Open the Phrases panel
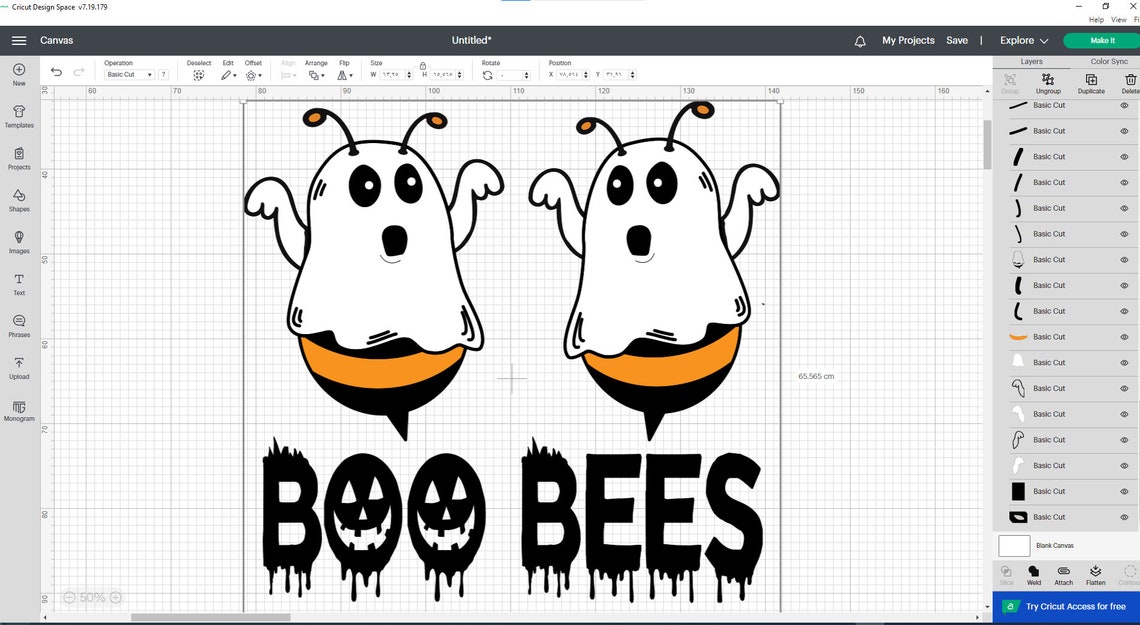 [x=18, y=325]
